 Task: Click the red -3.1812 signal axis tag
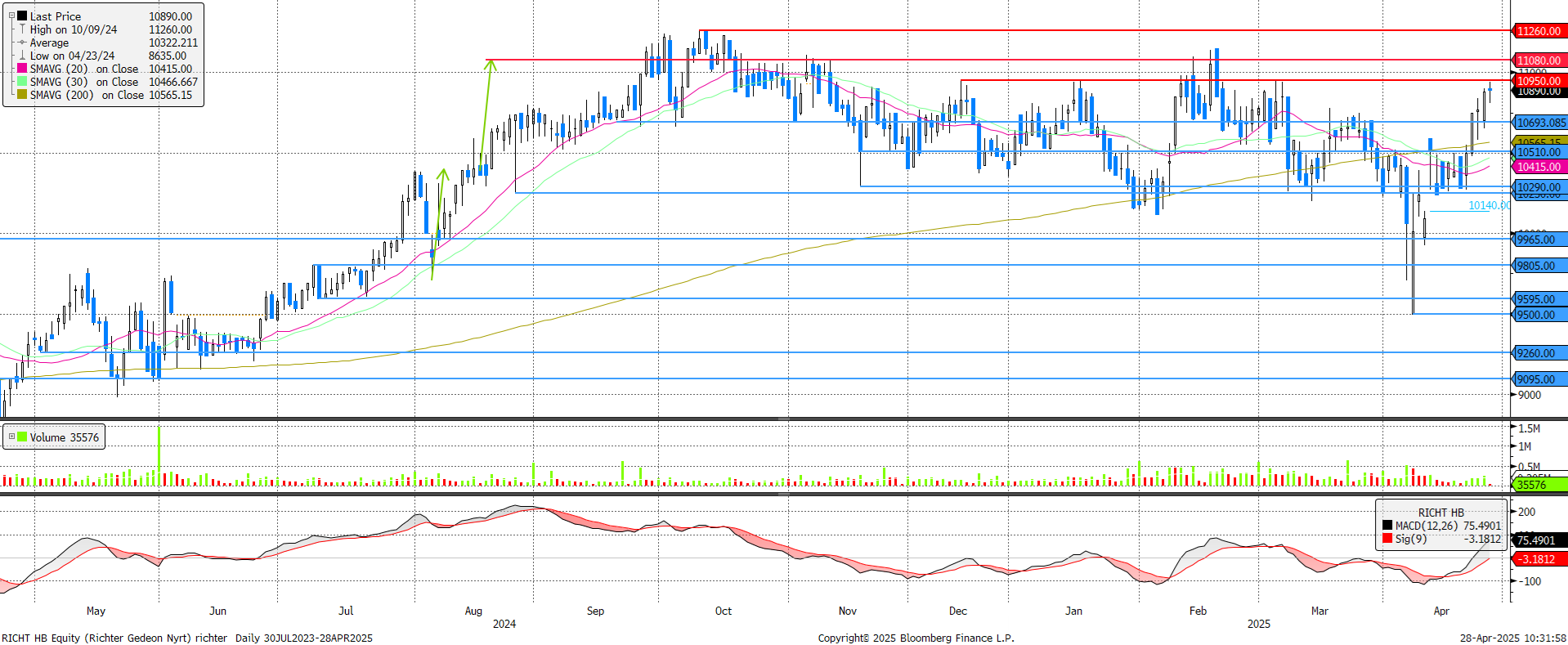[x=1538, y=559]
